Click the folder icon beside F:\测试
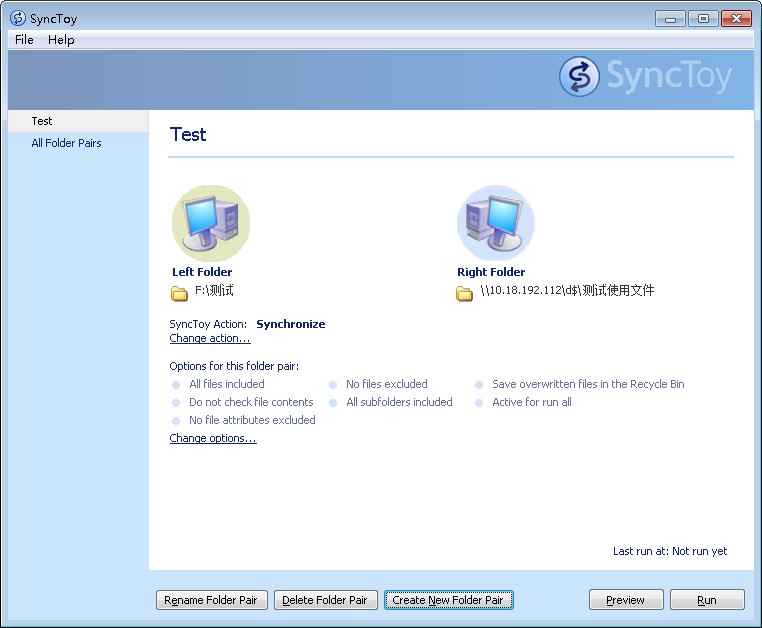 click(x=179, y=294)
